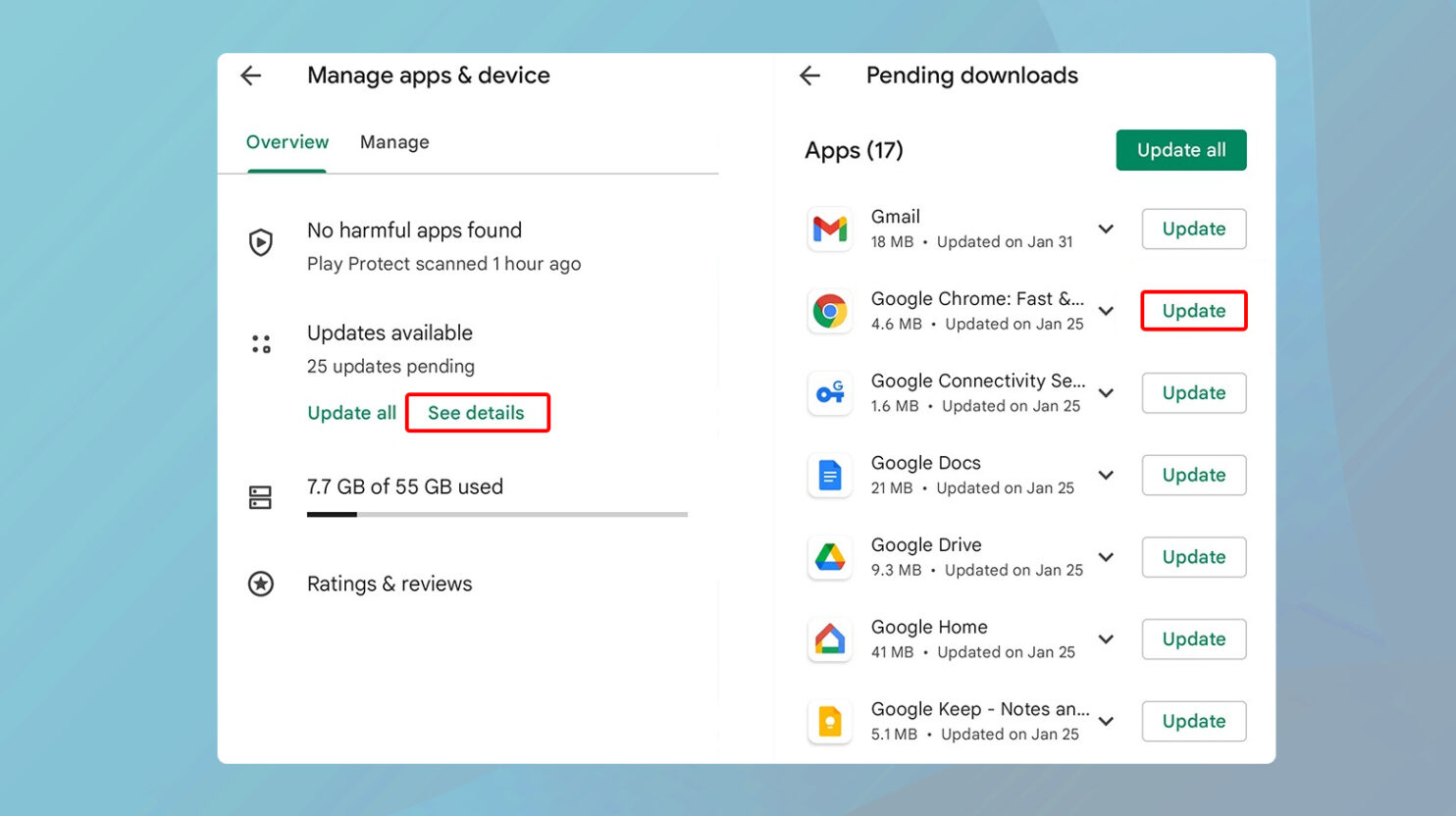
Task: Expand Gmail update details chevron
Action: (x=1106, y=229)
